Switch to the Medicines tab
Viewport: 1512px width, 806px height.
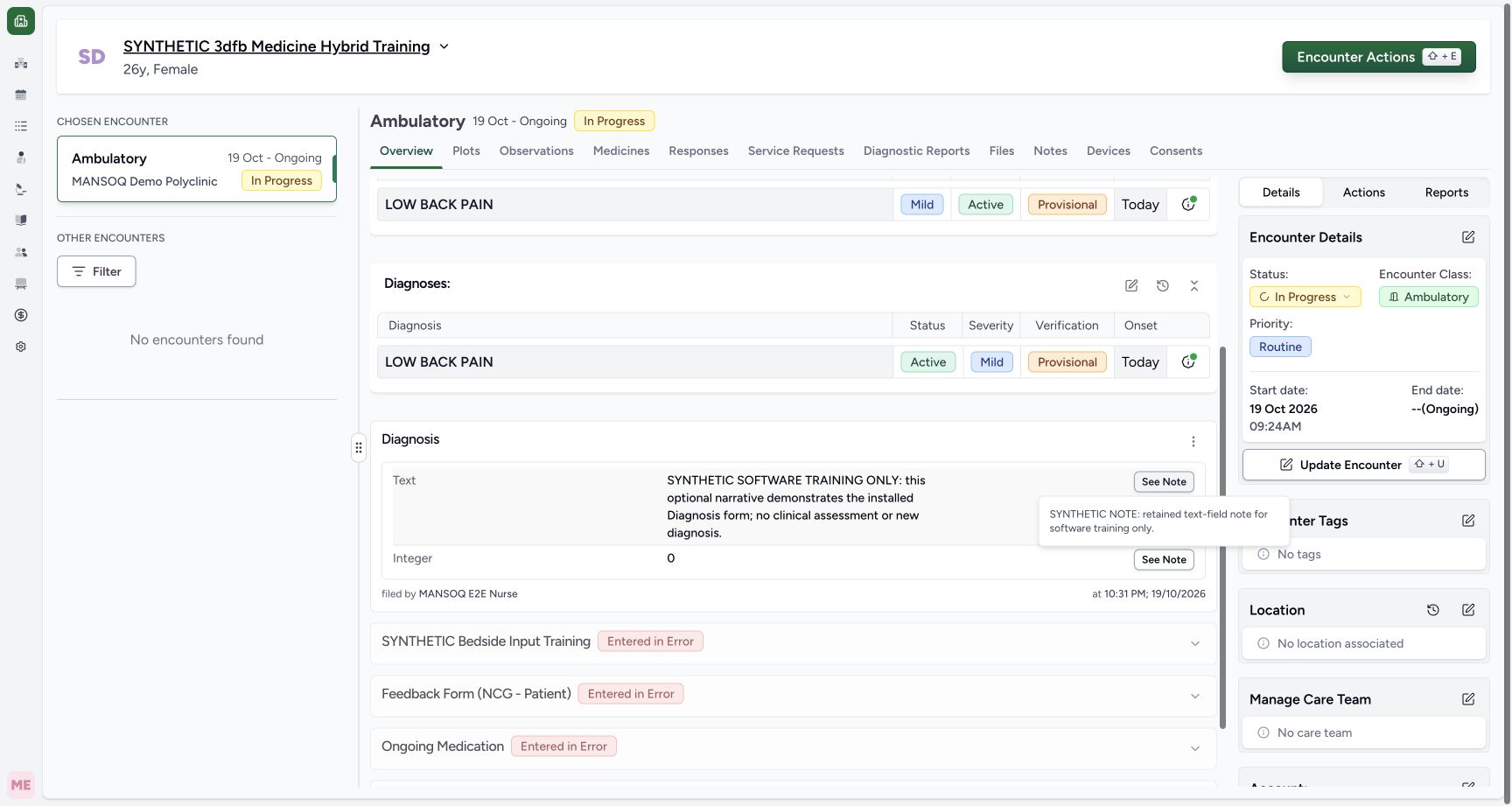click(x=621, y=151)
